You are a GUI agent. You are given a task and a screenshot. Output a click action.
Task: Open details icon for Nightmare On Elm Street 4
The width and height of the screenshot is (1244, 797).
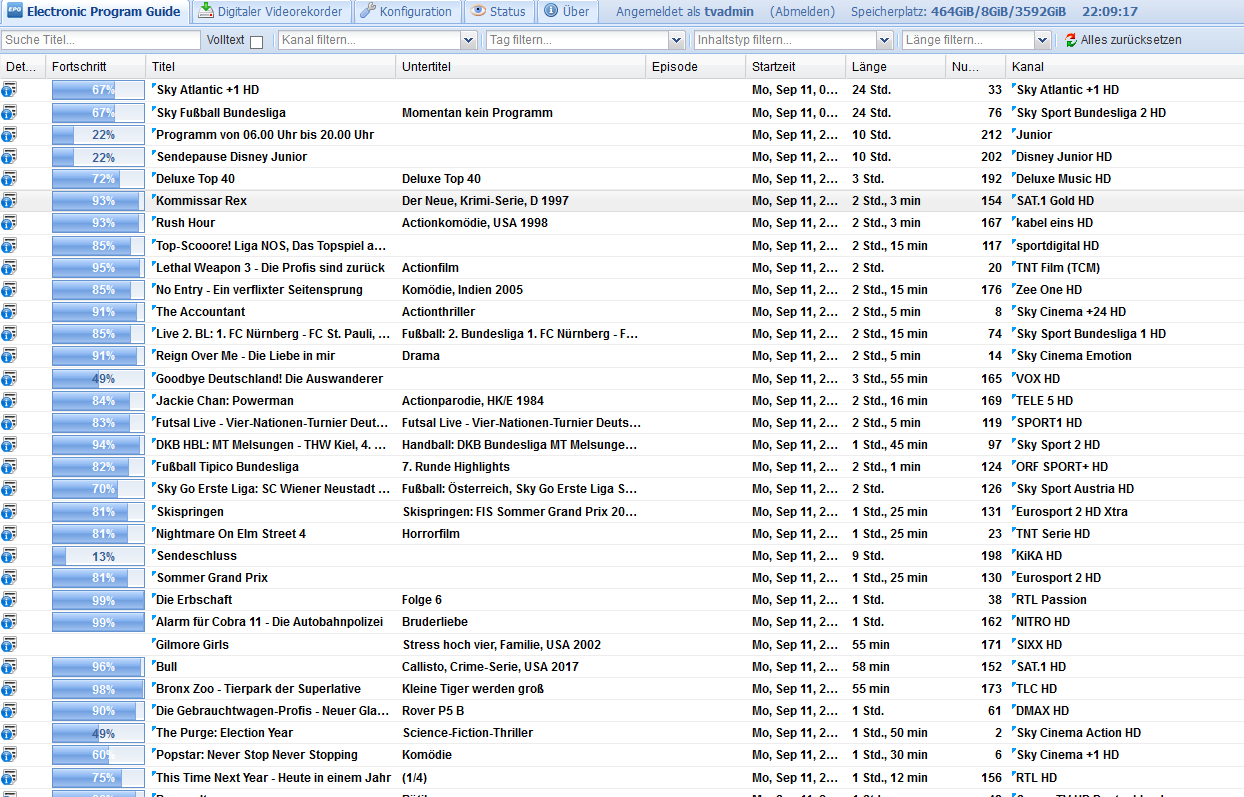click(10, 533)
